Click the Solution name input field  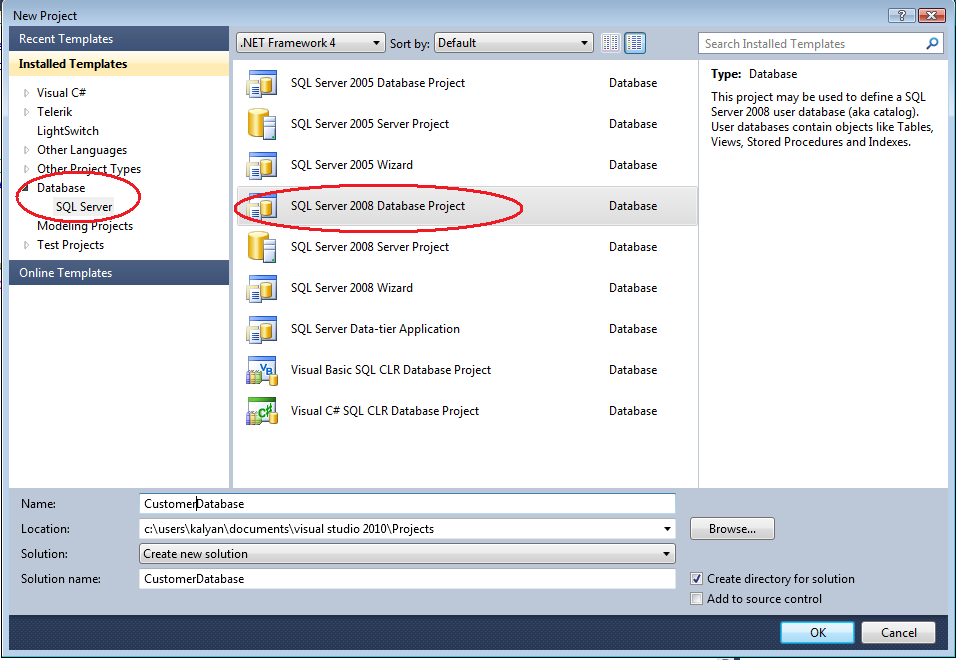407,579
